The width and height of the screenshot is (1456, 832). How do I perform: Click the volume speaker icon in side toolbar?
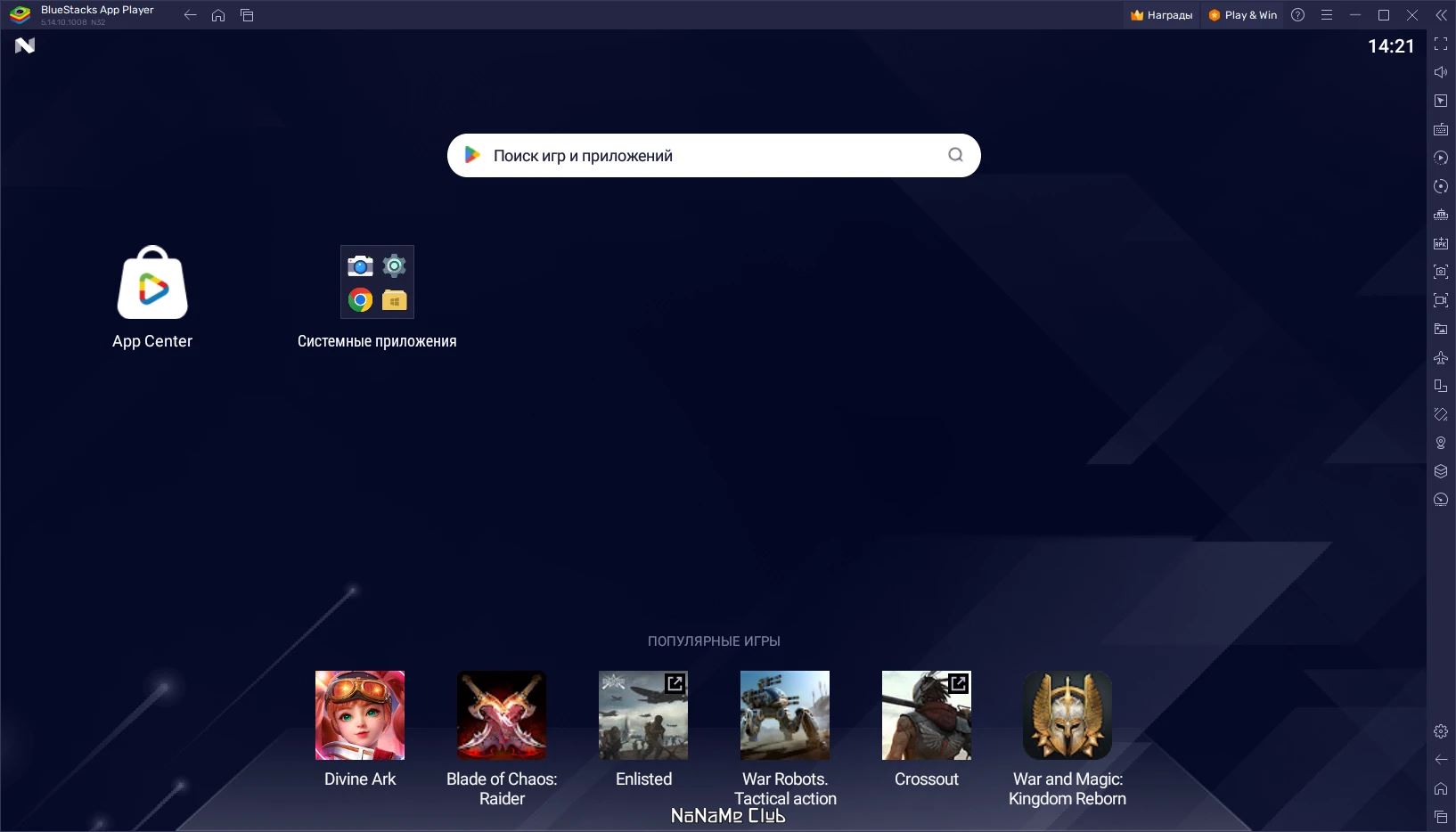point(1441,72)
